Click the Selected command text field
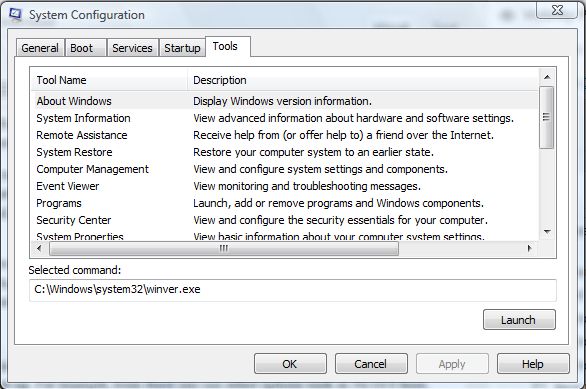The image size is (586, 389). coord(293,290)
